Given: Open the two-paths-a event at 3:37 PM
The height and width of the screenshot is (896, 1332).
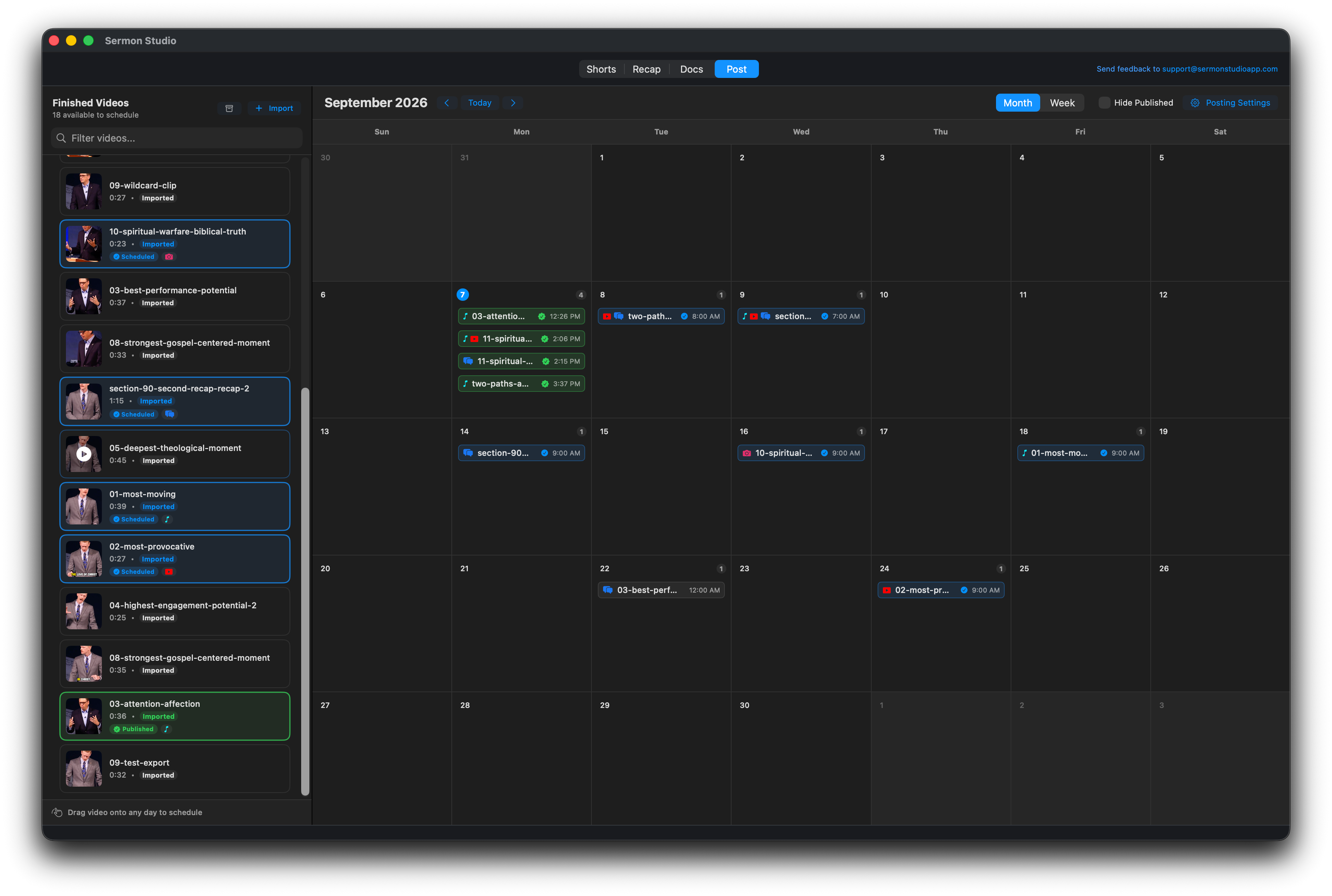Looking at the screenshot, I should [x=521, y=384].
